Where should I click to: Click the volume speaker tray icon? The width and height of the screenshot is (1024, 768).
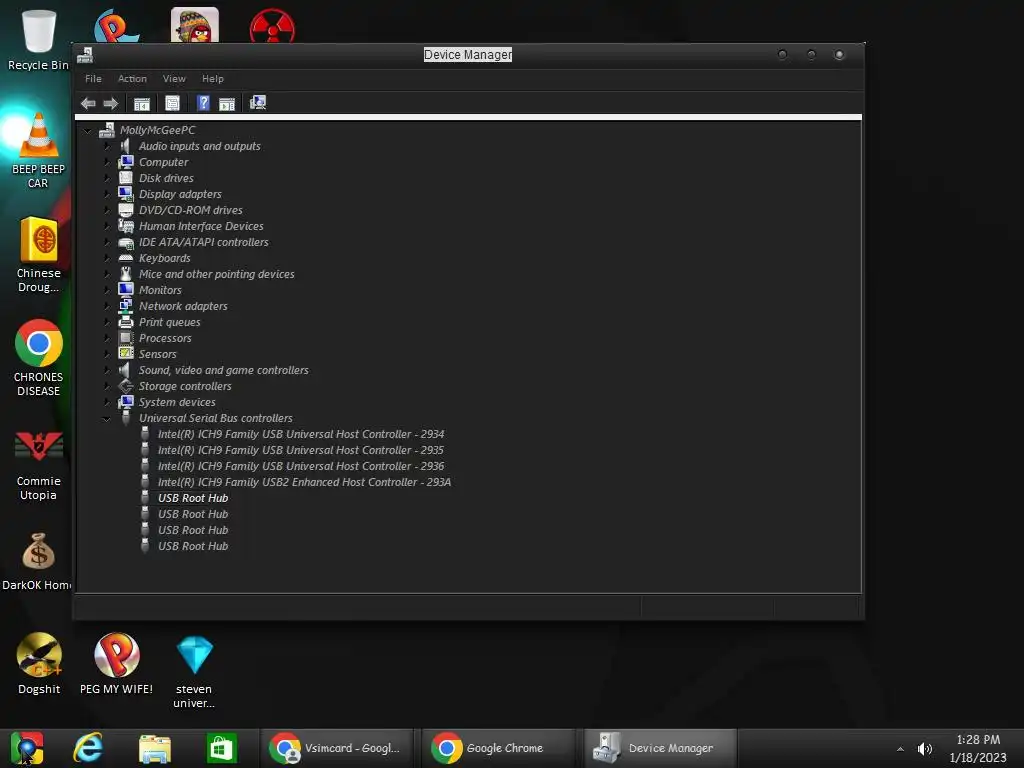click(925, 749)
